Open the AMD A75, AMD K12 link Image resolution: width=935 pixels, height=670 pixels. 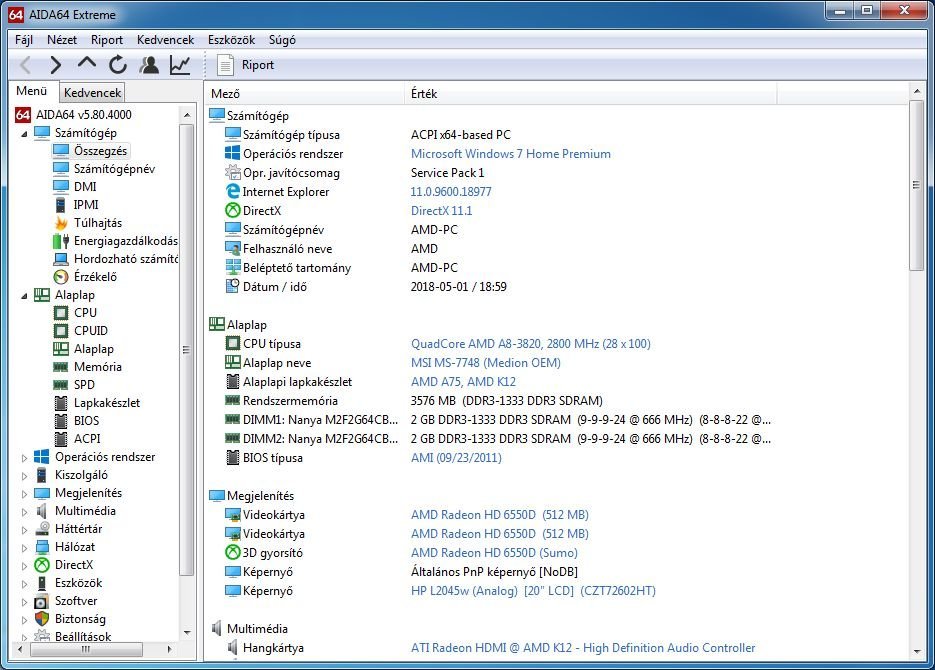pos(463,381)
